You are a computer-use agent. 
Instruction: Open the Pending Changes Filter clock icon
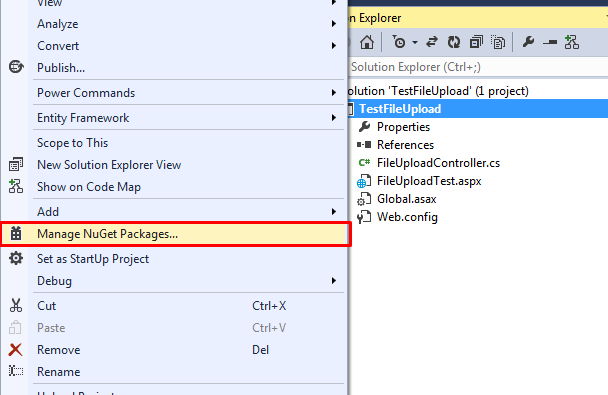pyautogui.click(x=399, y=42)
